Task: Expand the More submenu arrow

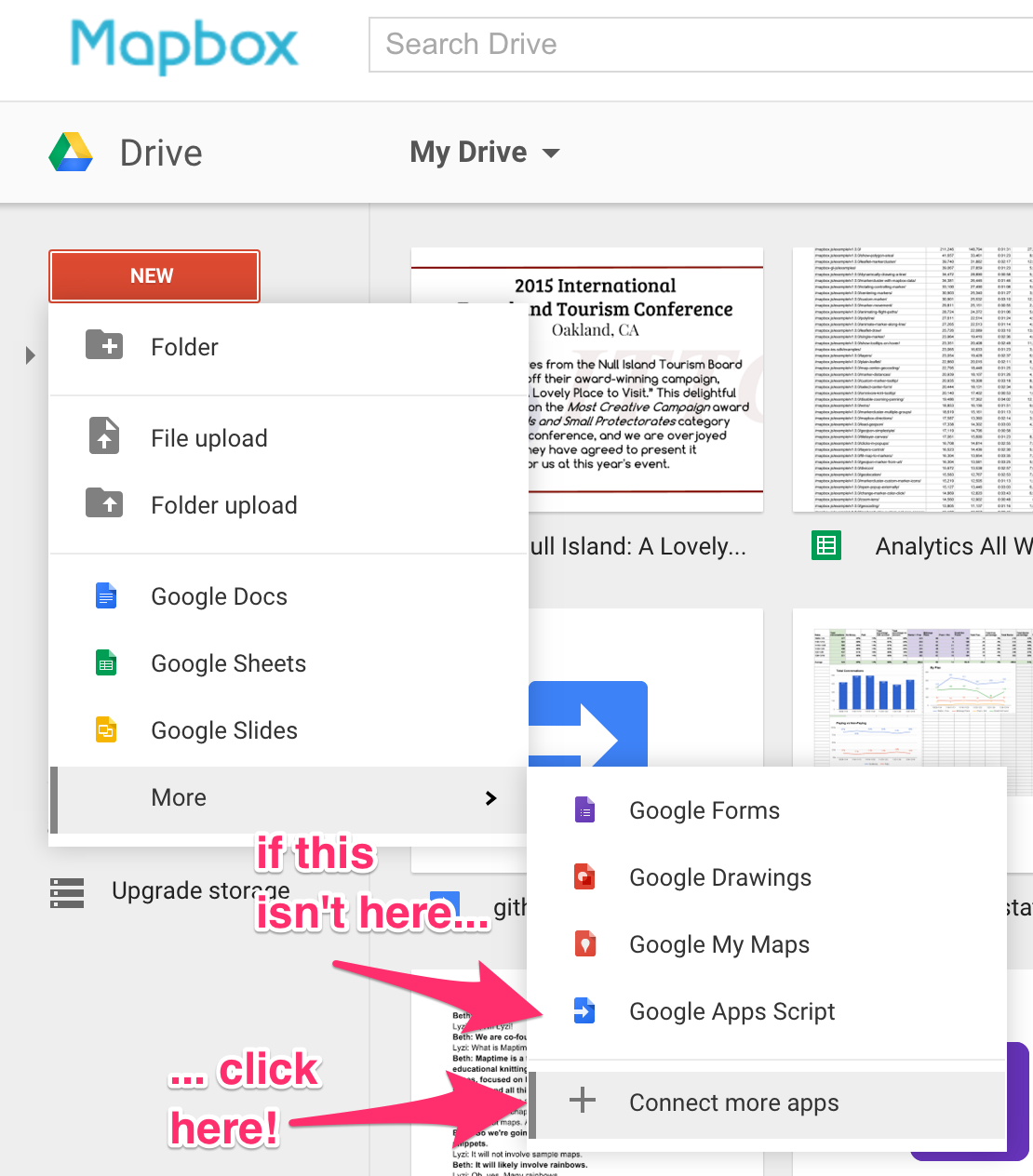Action: (x=490, y=798)
